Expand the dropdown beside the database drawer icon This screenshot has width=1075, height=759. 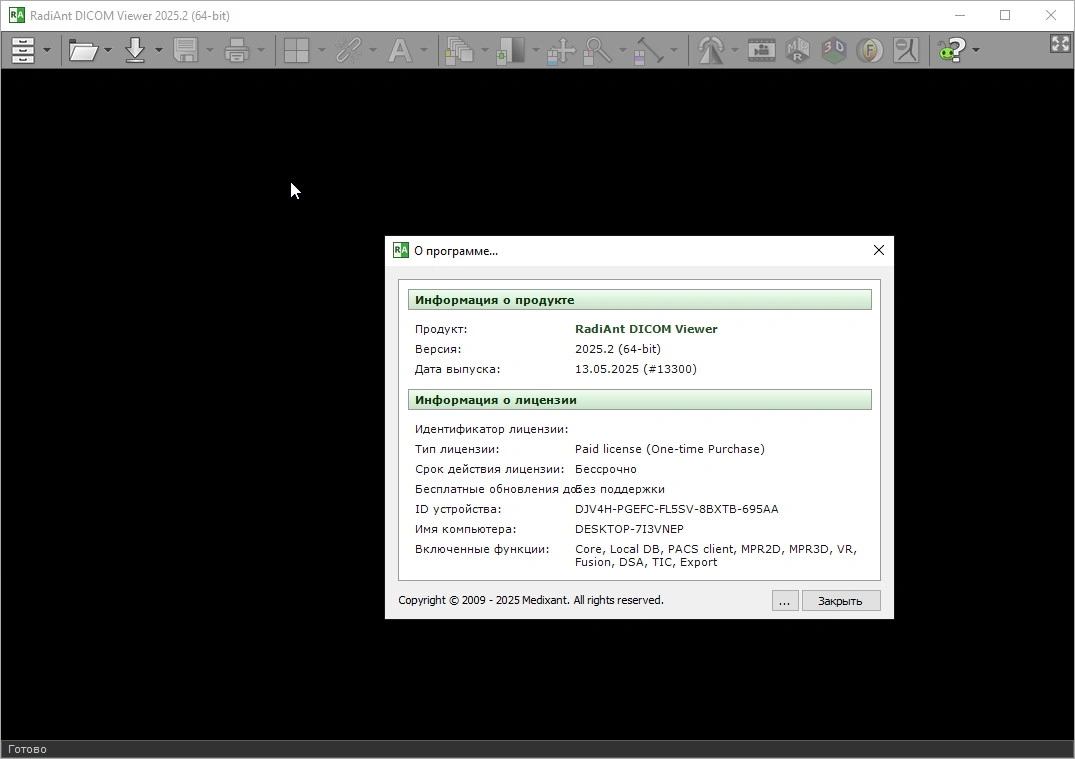pos(47,50)
